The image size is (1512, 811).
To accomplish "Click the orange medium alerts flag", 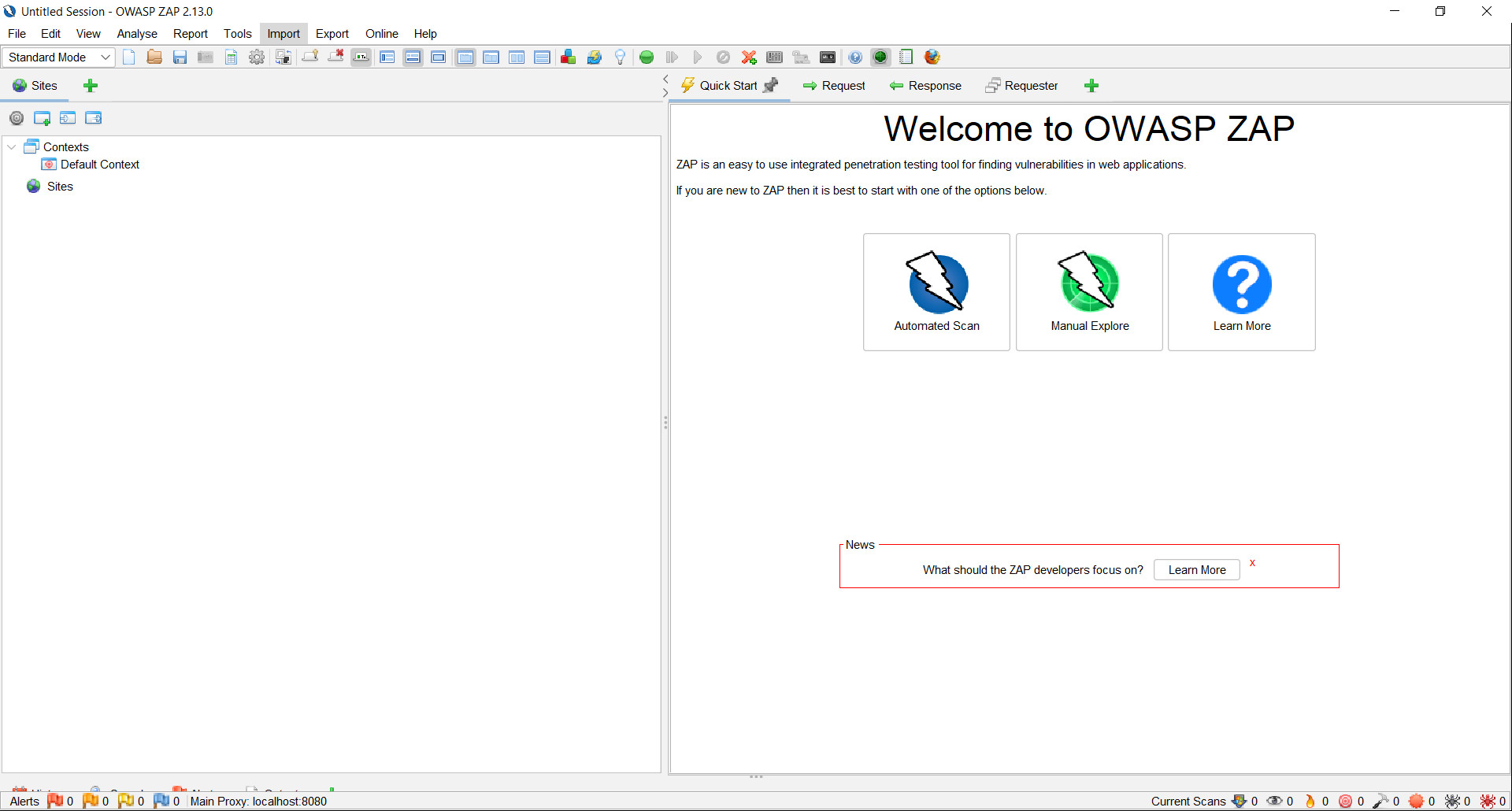I will click(x=91, y=801).
